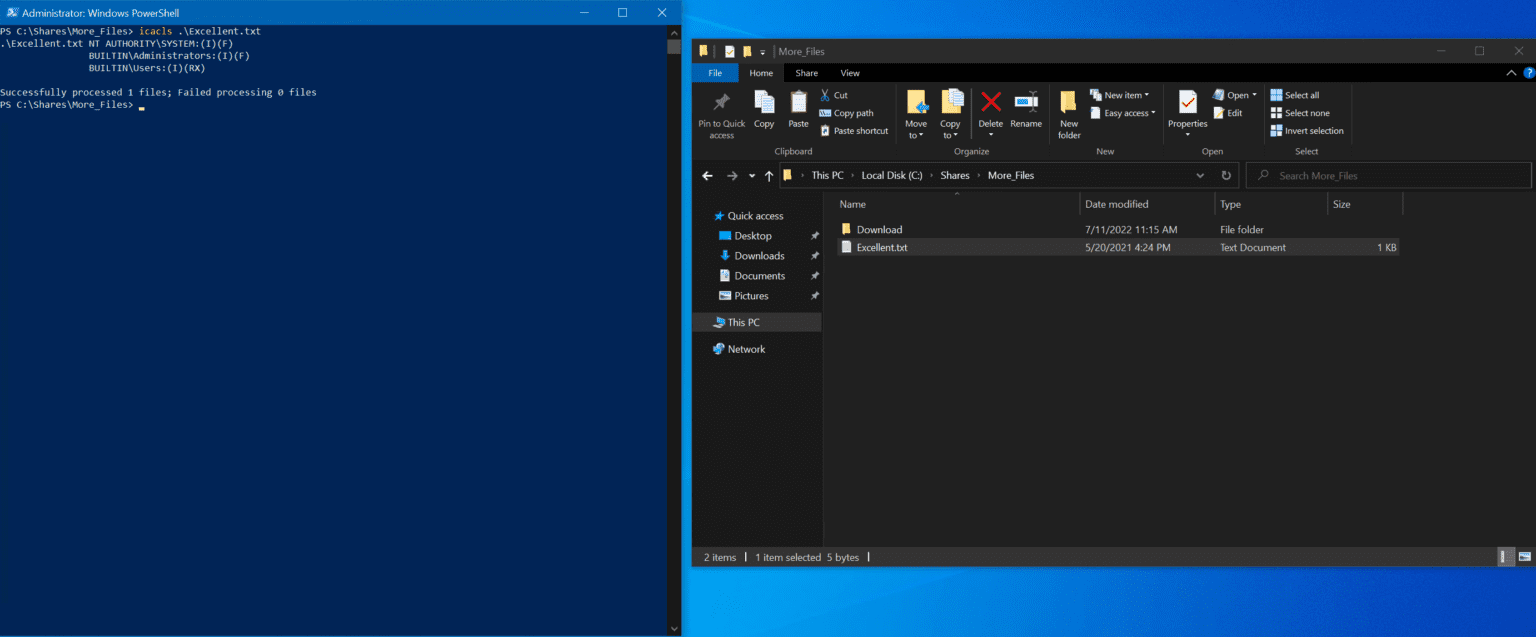Click the Rename icon in Organize group

(x=1026, y=104)
